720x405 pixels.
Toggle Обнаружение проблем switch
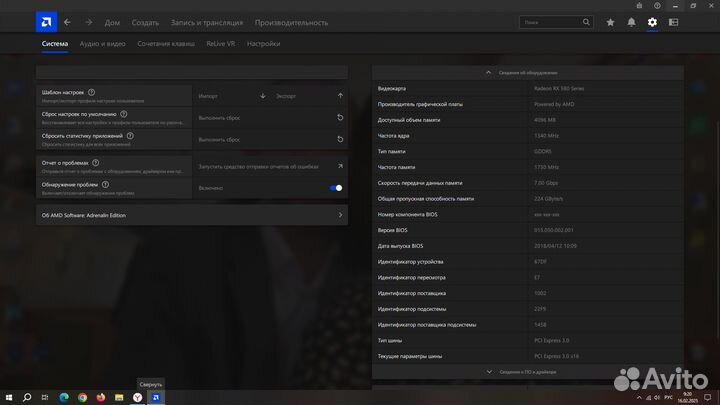(x=336, y=188)
